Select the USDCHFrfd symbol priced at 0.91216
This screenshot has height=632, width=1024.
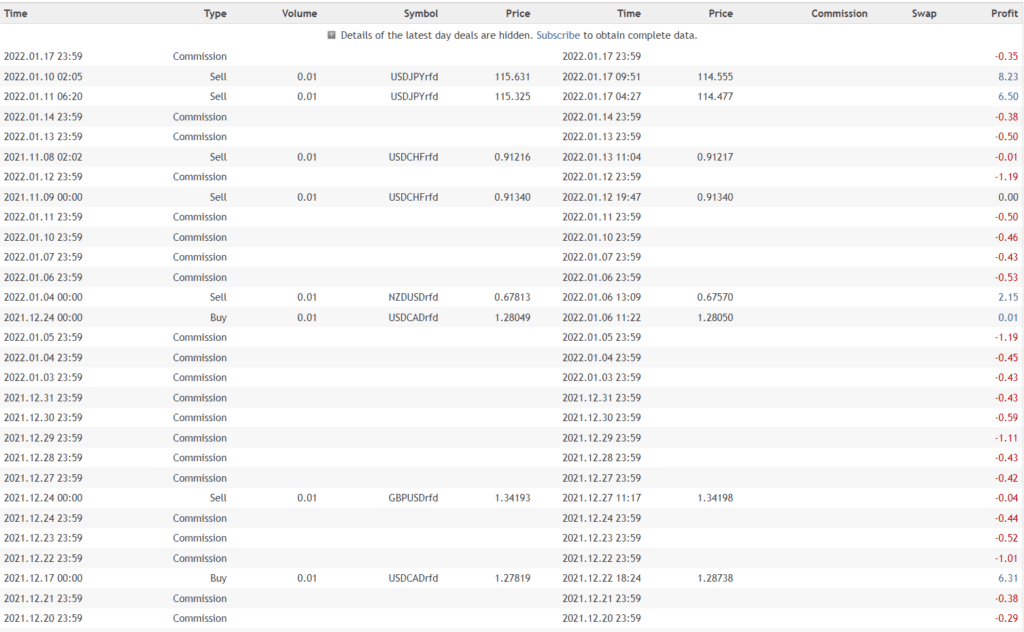pos(413,157)
